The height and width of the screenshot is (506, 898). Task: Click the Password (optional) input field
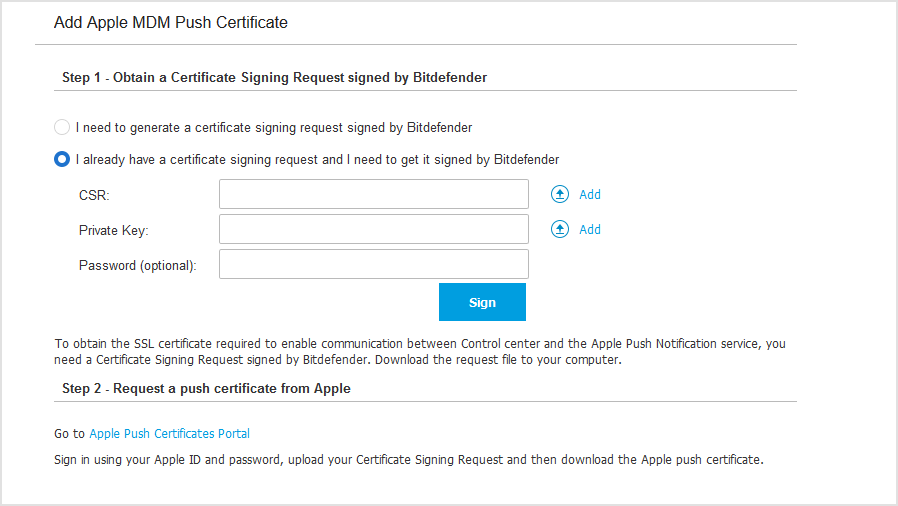click(373, 264)
